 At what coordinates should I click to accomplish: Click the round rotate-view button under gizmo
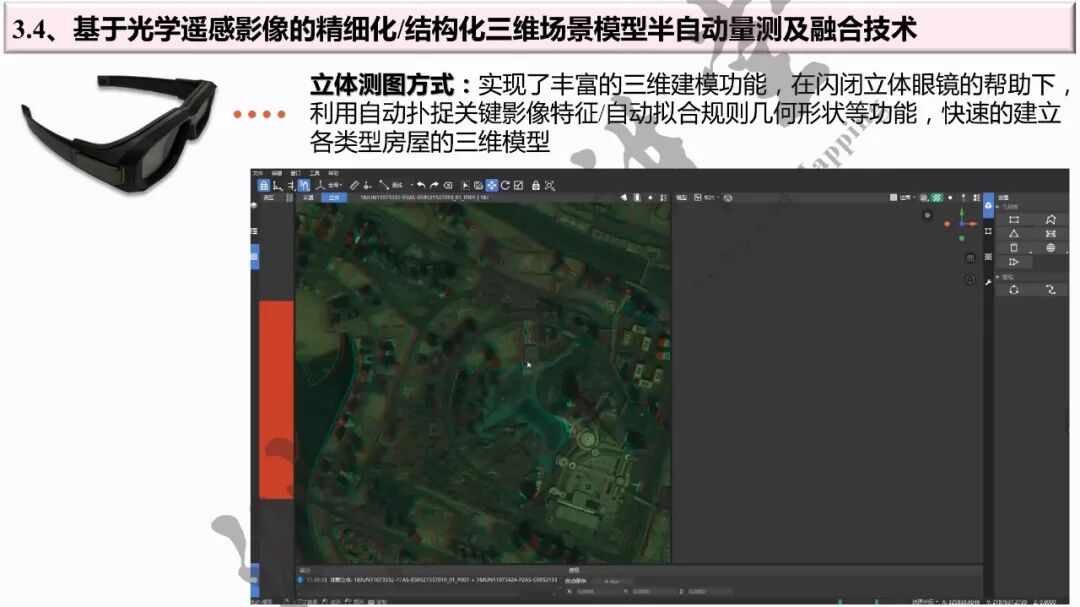(x=970, y=280)
